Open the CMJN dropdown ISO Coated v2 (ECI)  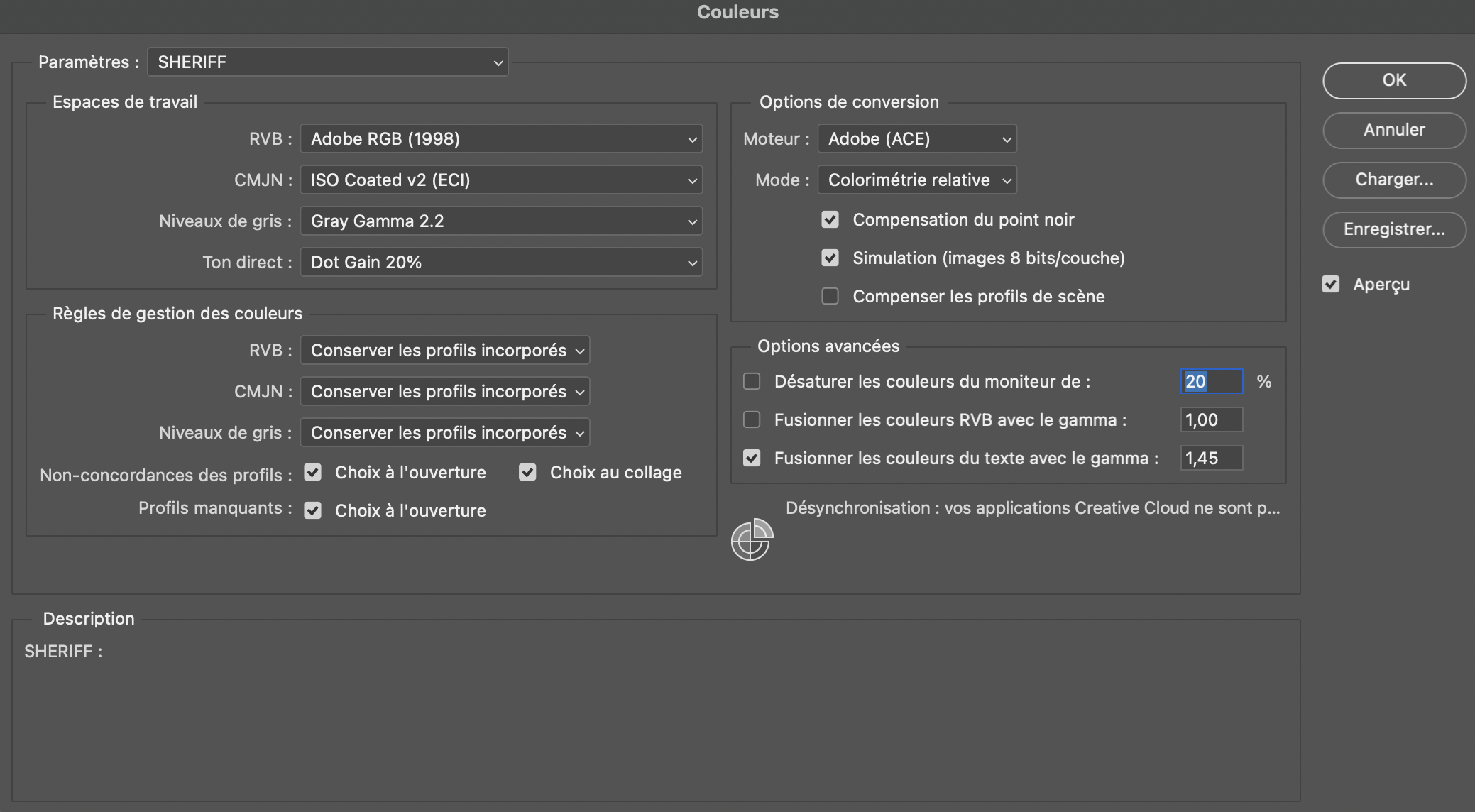[500, 180]
